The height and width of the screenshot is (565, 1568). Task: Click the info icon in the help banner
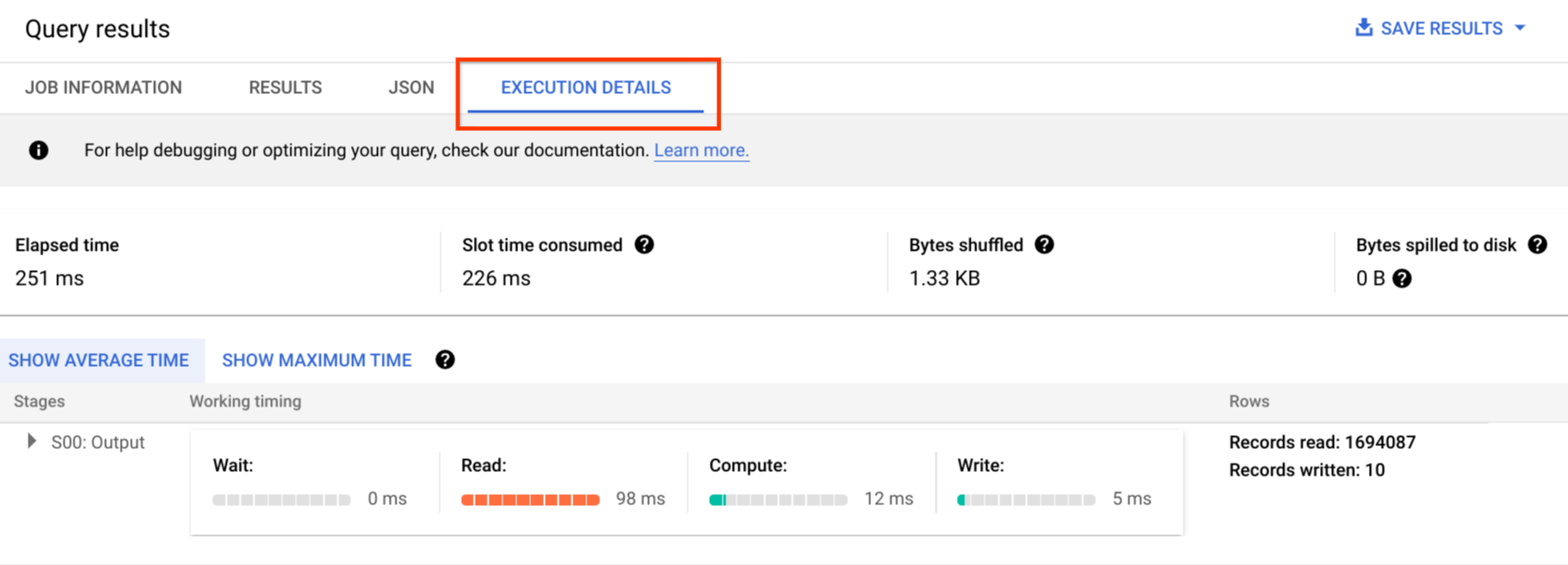39,150
